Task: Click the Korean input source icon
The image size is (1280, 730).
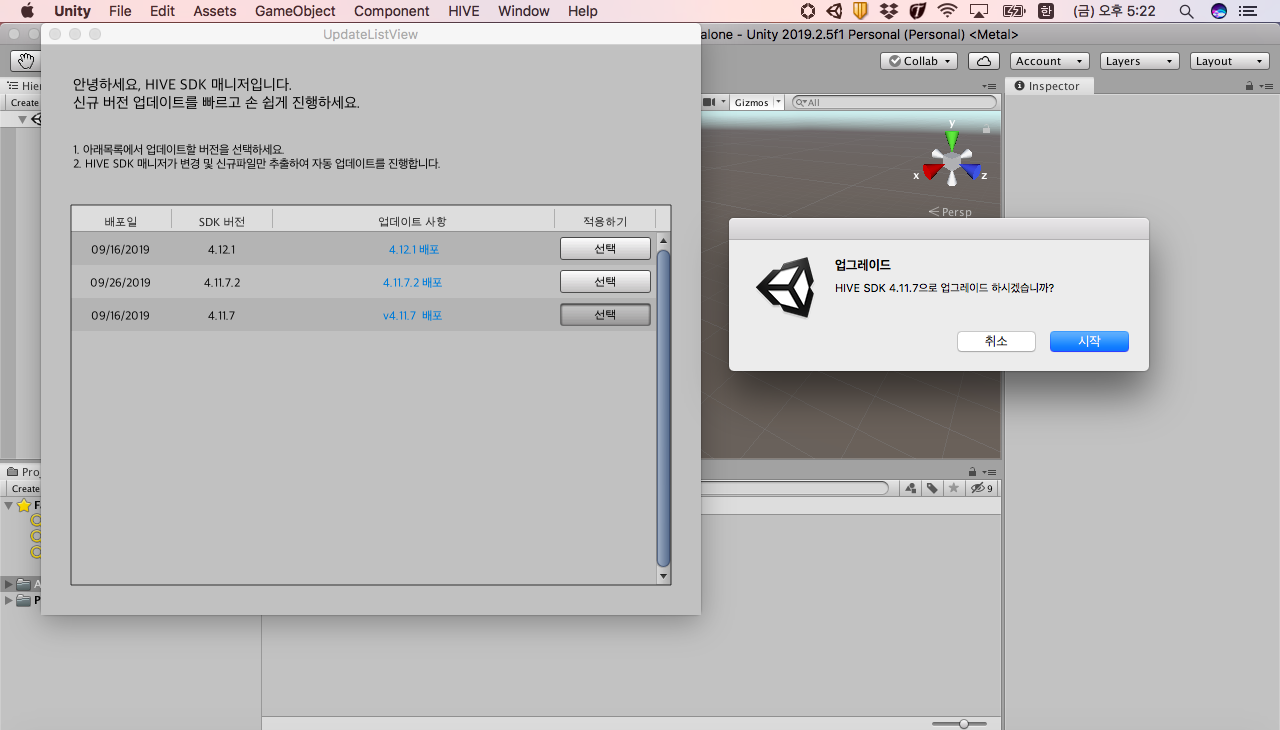Action: coord(1046,11)
